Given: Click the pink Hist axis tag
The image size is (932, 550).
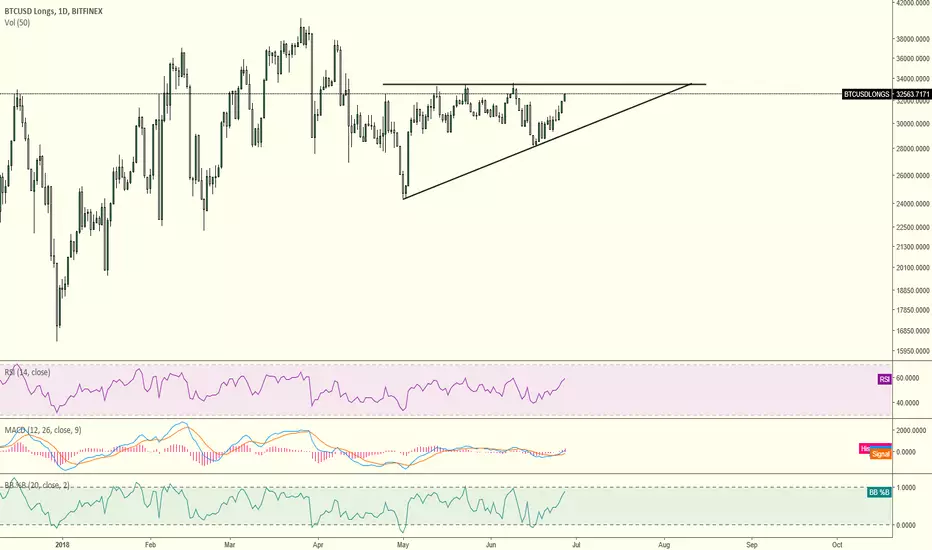Looking at the screenshot, I should (865, 448).
